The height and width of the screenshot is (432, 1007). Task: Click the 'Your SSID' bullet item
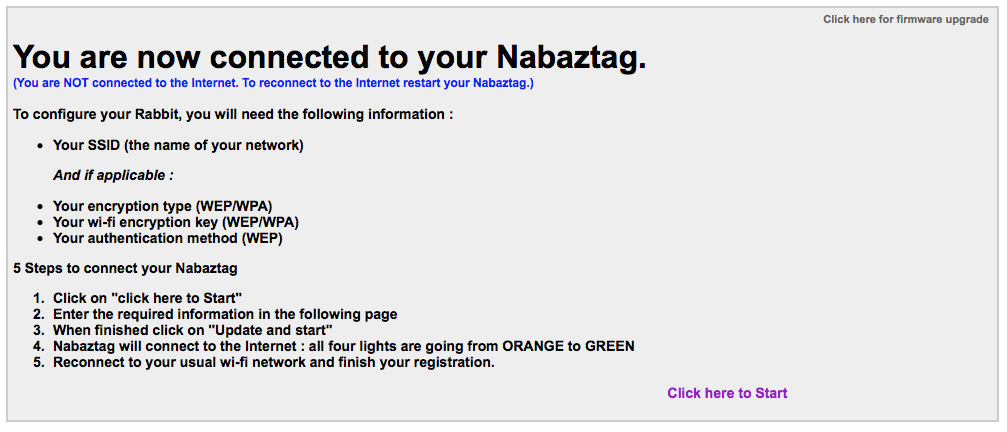(x=178, y=146)
